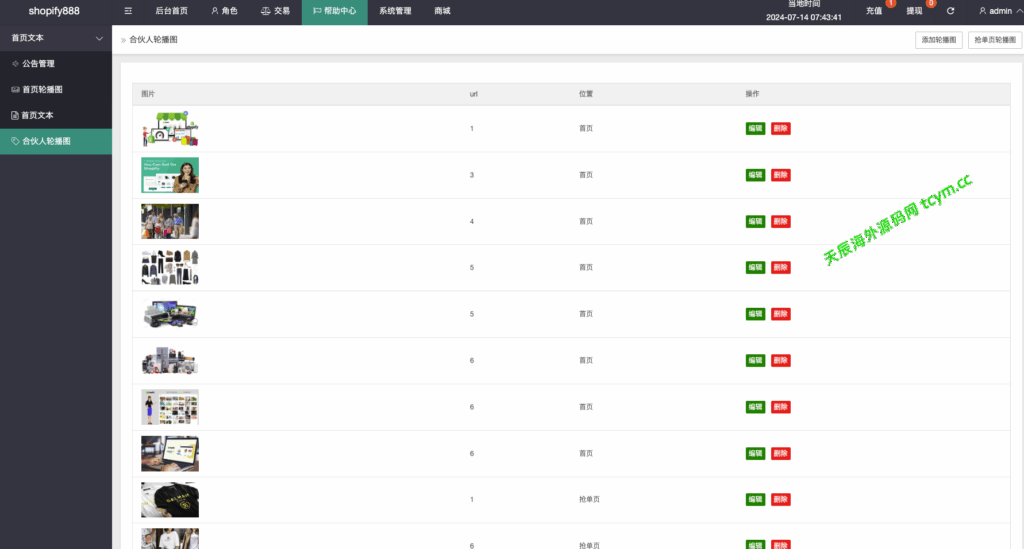
Task: Open the 商城 top menu
Action: (442, 11)
